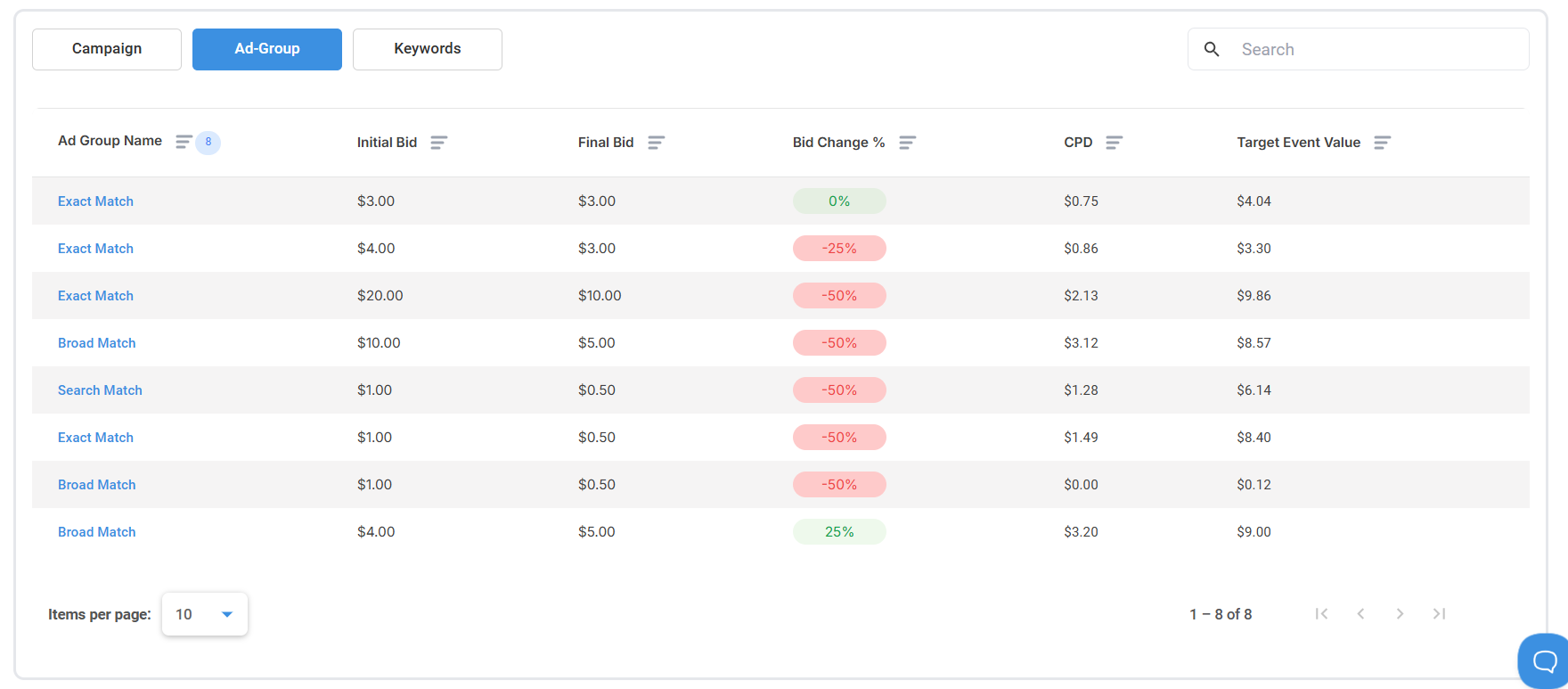Open filter icon beside Target Event Value
This screenshot has width=1568, height=689.
tap(1382, 143)
